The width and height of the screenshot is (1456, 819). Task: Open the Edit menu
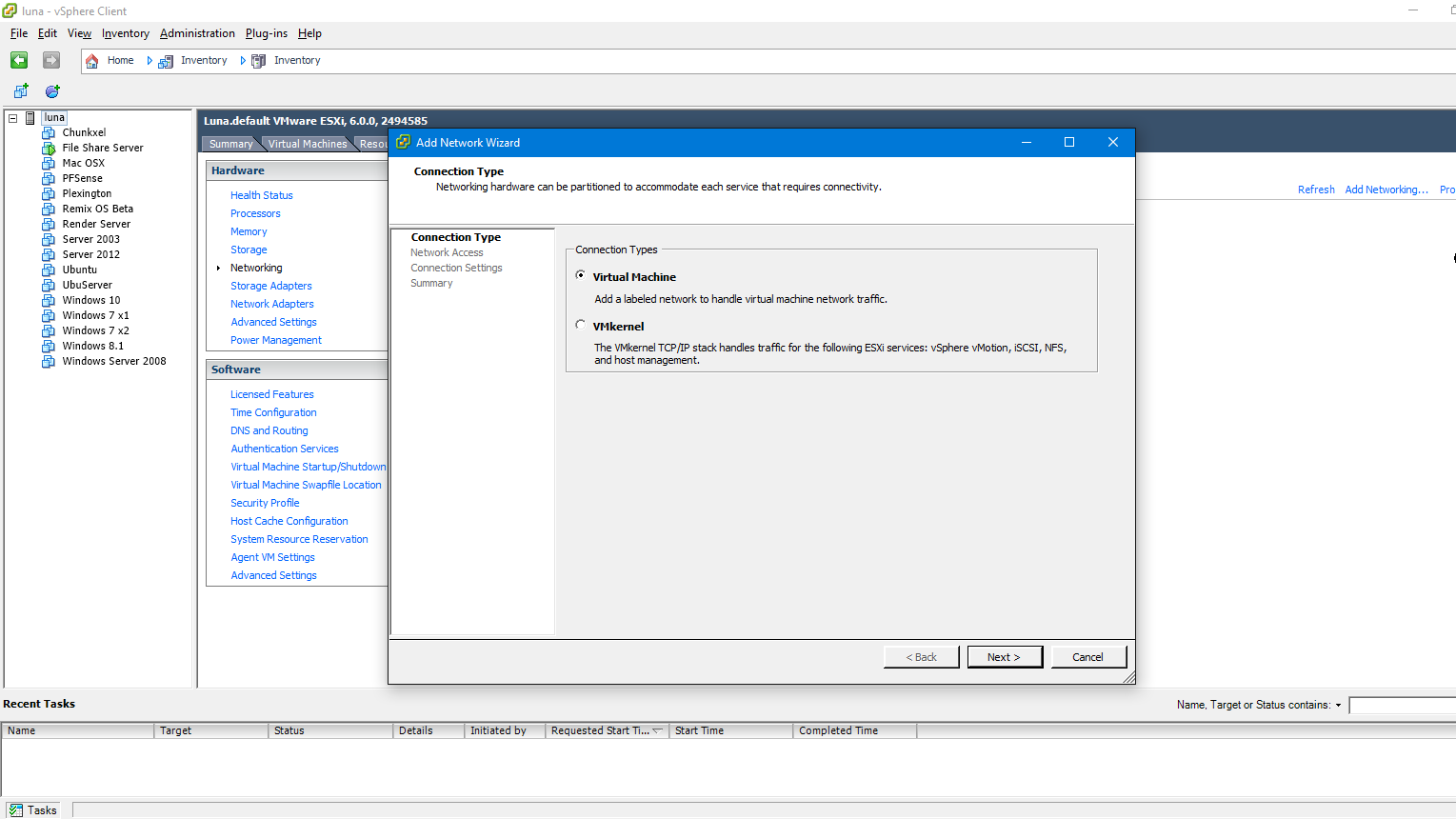click(x=48, y=33)
